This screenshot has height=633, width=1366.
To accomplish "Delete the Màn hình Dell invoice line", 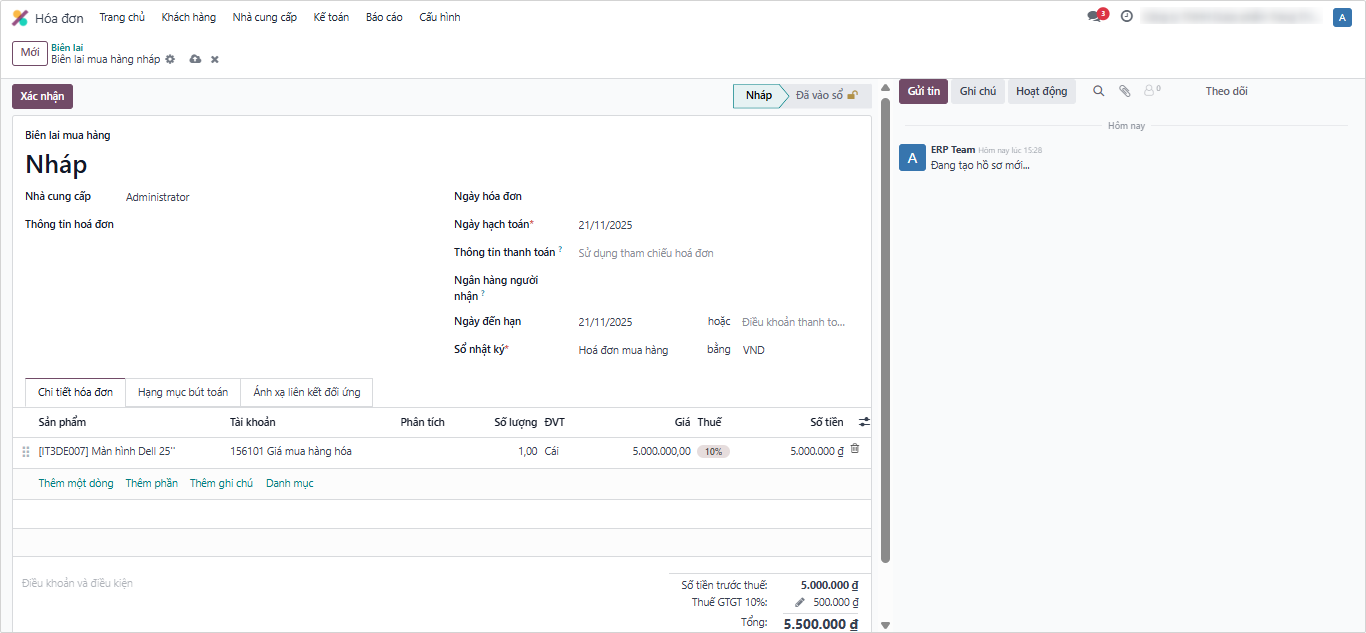I will click(855, 450).
